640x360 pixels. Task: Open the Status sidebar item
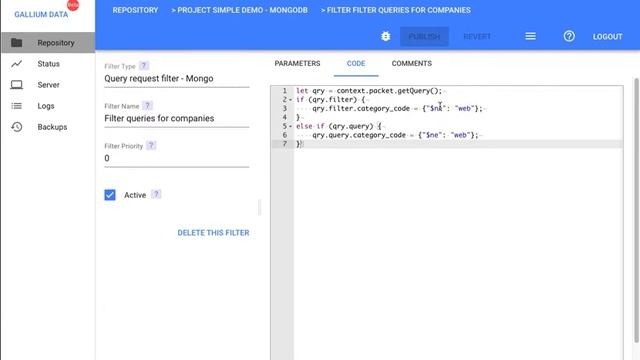(48, 64)
